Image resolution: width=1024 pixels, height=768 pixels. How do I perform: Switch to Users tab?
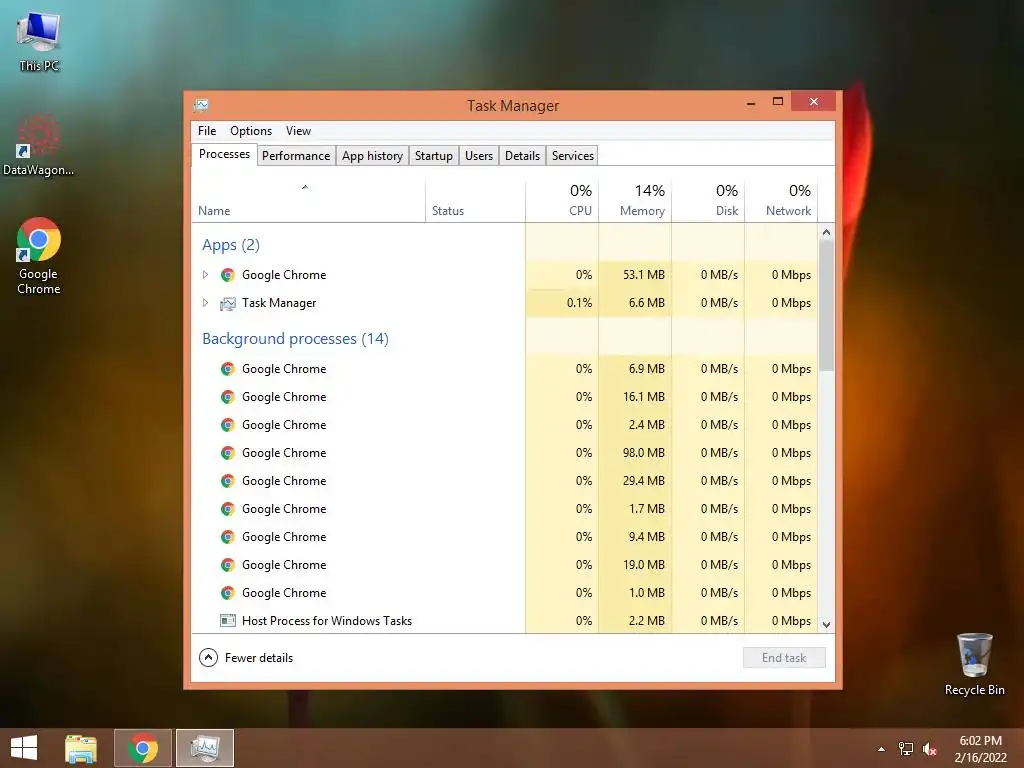(x=479, y=155)
